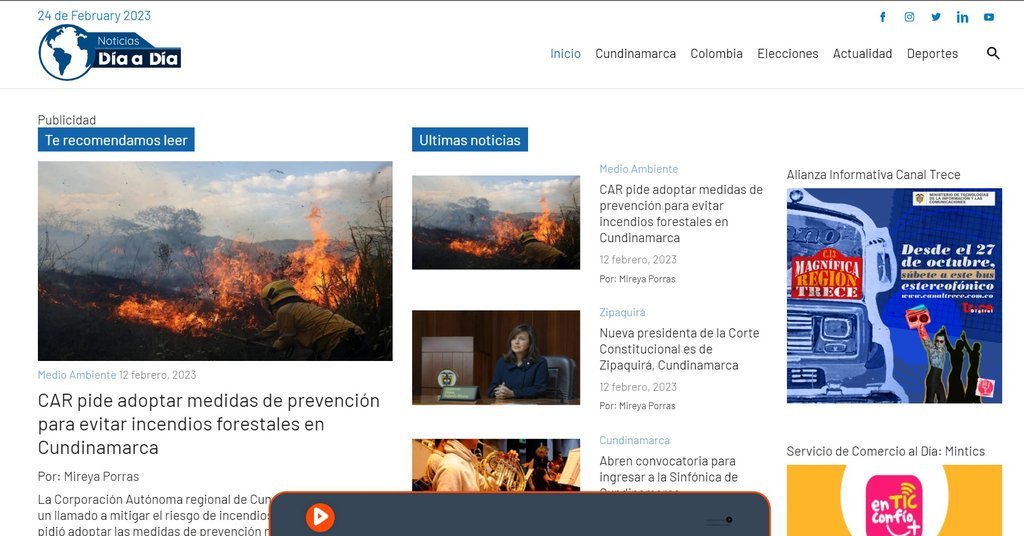Click the Publicidad label
Image resolution: width=1024 pixels, height=536 pixels.
tap(67, 120)
